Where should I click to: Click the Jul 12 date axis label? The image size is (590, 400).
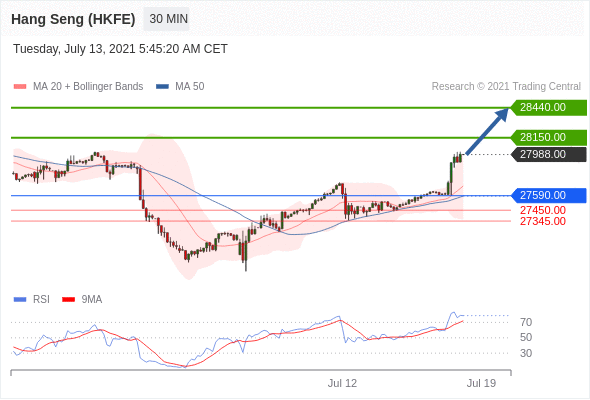(342, 383)
